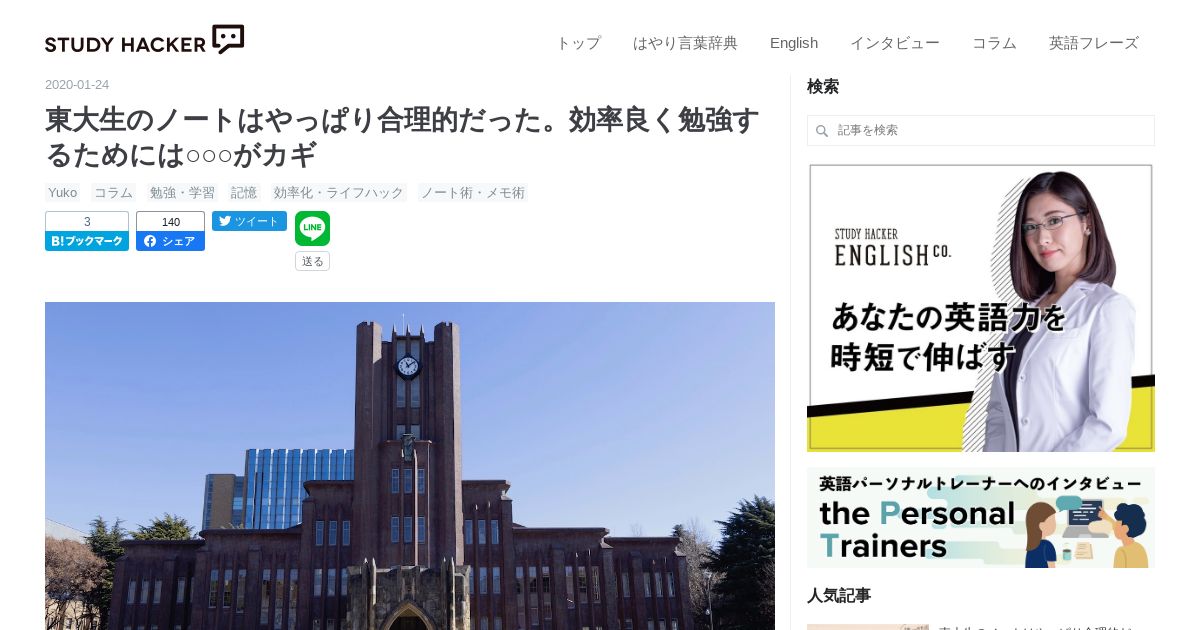Open the STUDY HACKER ENGLISH CO. banner

(981, 308)
